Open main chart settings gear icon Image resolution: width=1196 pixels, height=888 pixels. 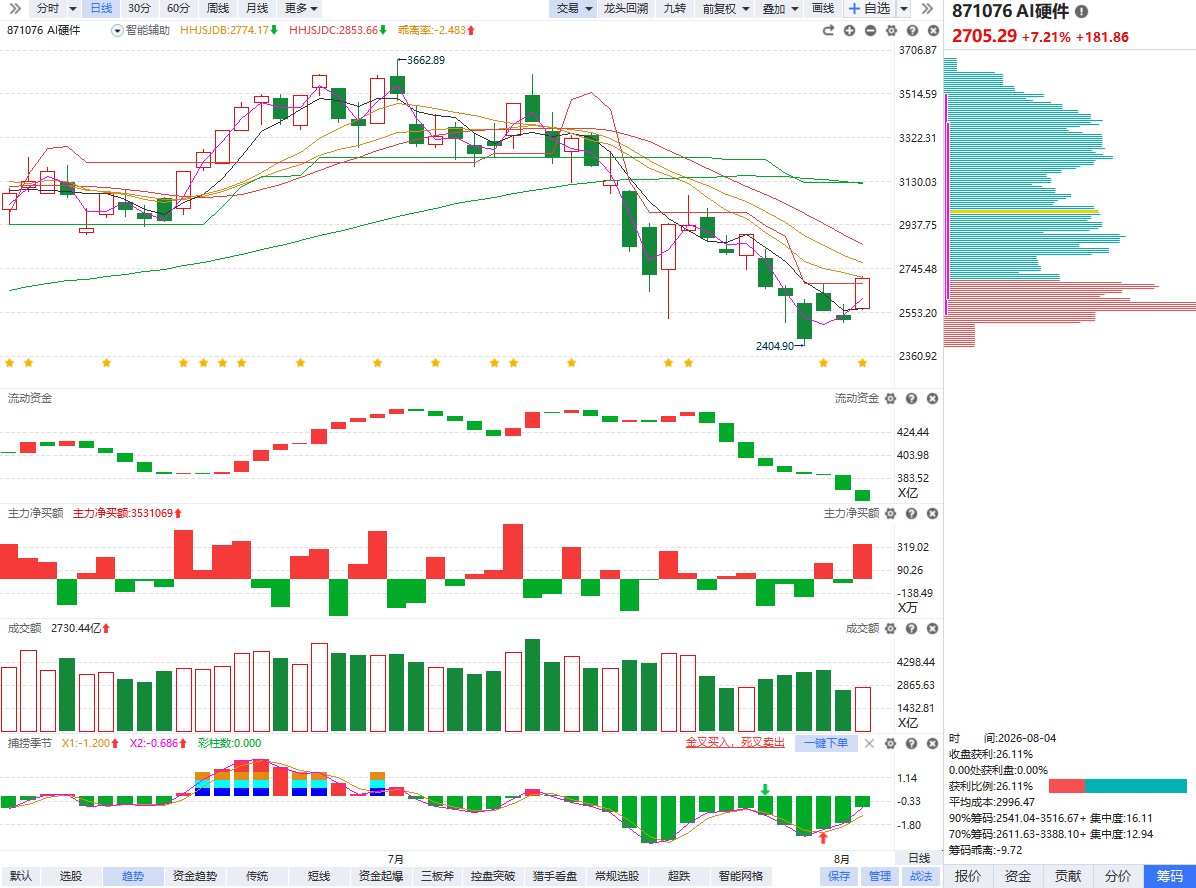891,31
